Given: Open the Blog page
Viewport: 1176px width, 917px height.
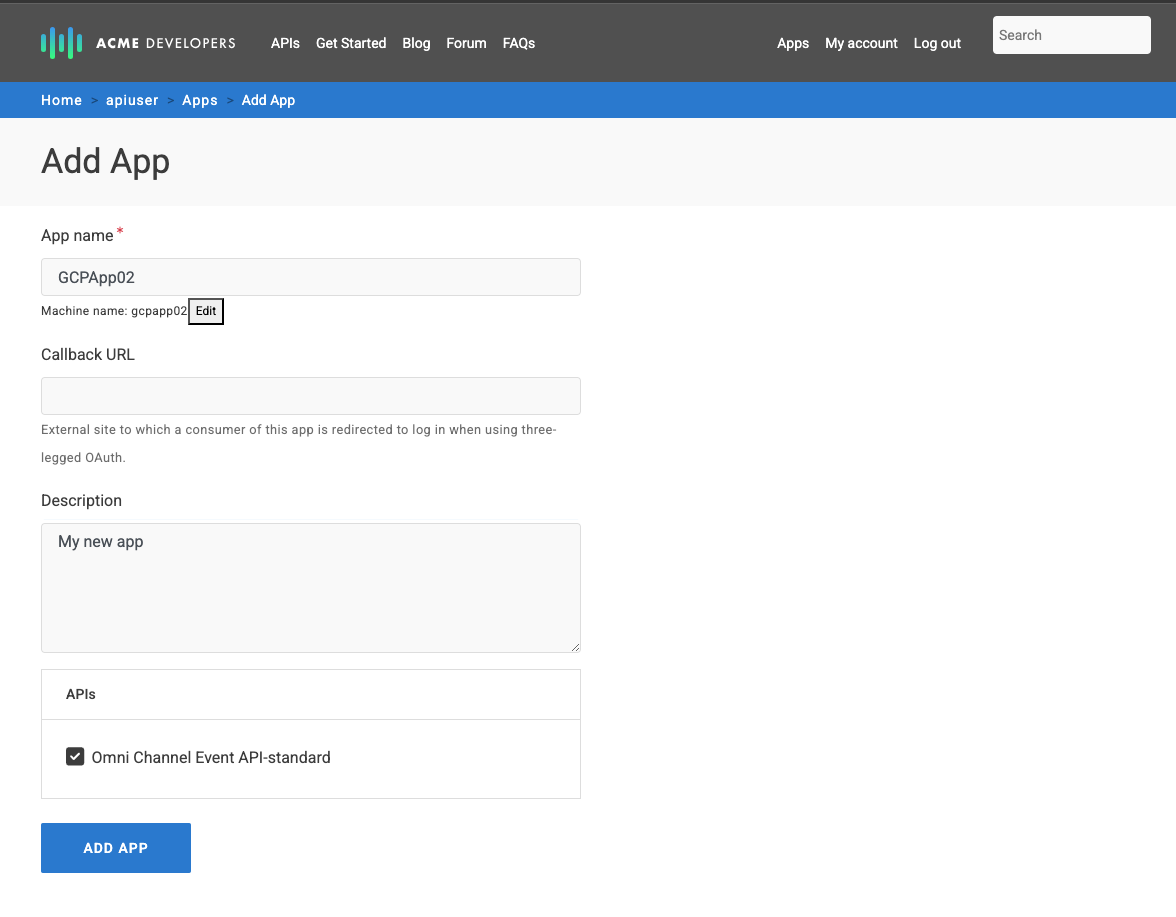Looking at the screenshot, I should pos(416,43).
